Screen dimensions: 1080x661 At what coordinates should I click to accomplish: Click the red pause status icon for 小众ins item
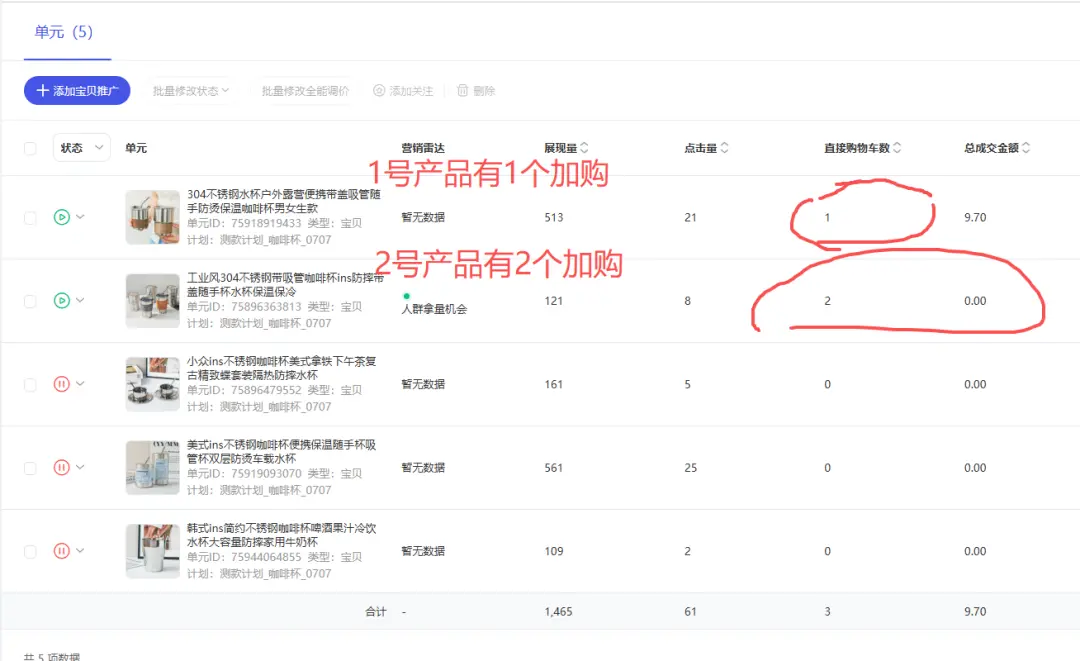click(61, 384)
